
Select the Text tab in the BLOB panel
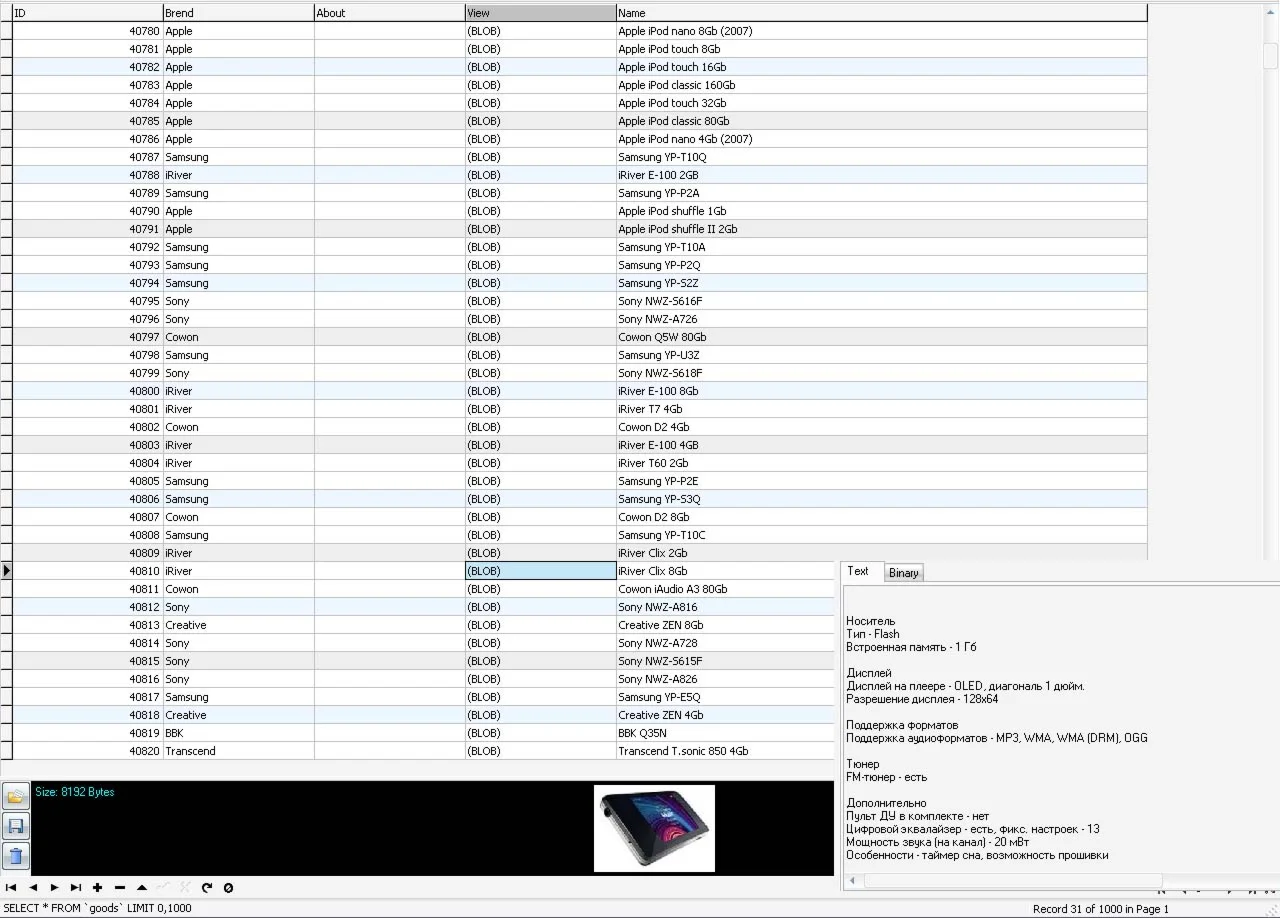[x=858, y=571]
